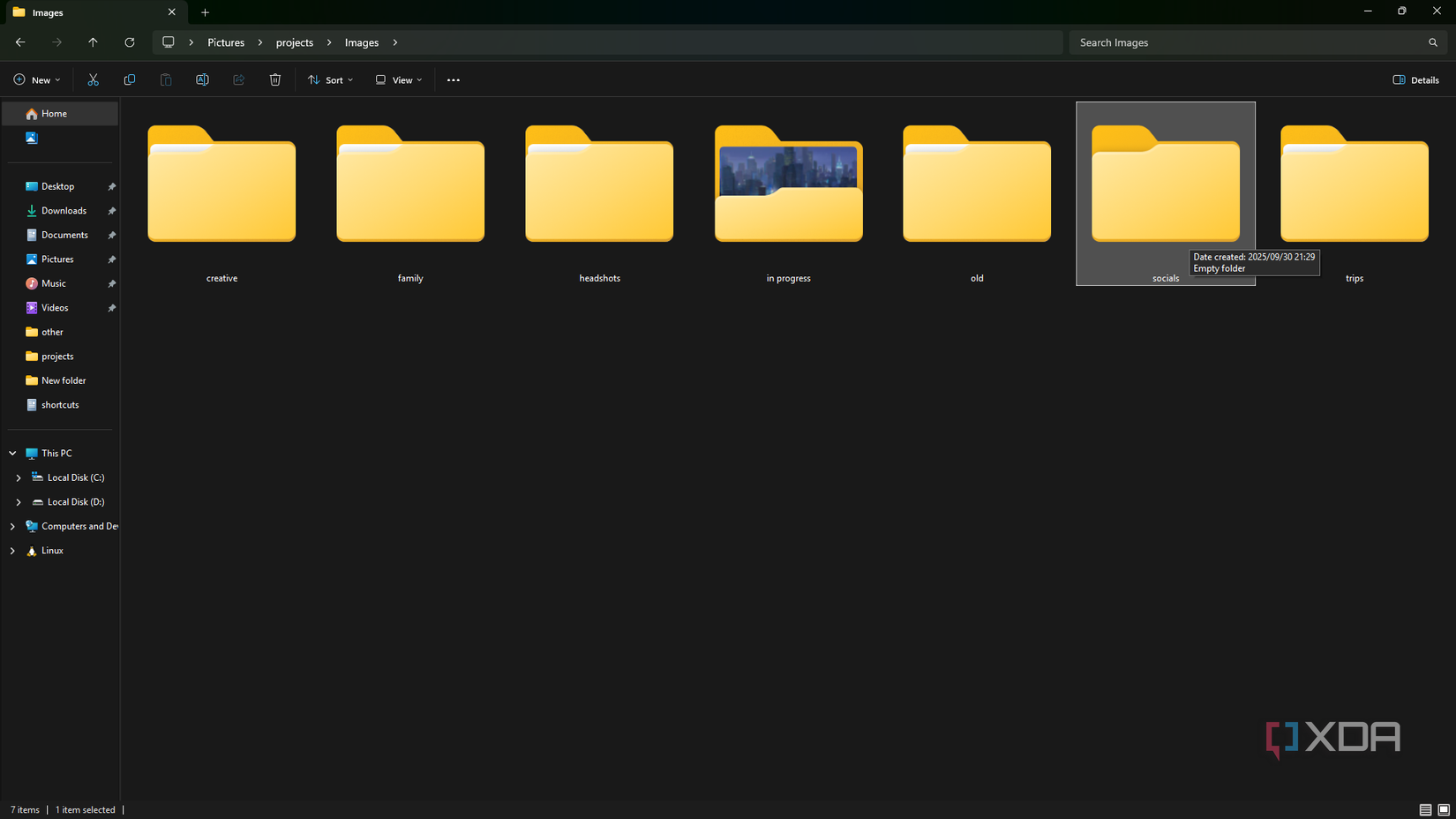1456x819 pixels.
Task: Open Downloads from quick access
Action: 64,211
